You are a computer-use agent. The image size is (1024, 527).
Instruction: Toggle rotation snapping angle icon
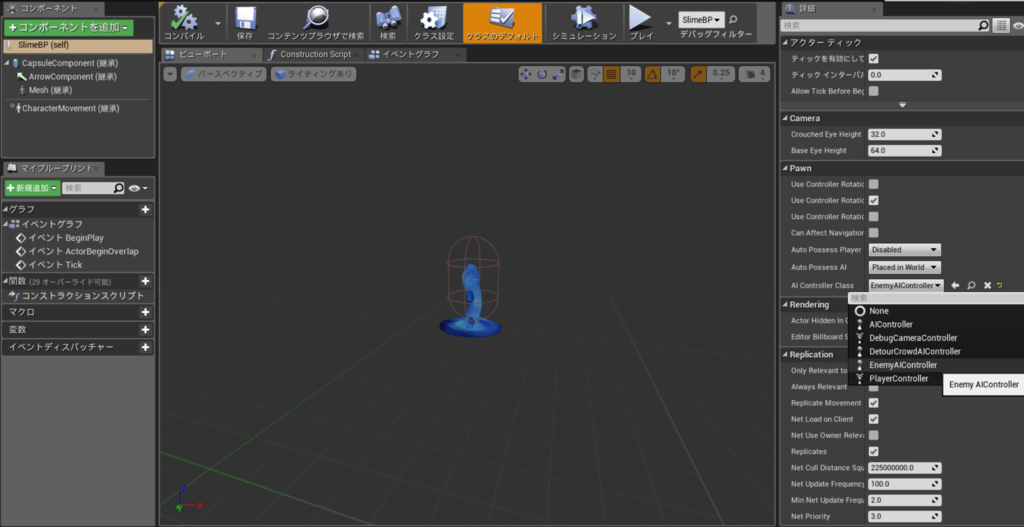tap(652, 74)
